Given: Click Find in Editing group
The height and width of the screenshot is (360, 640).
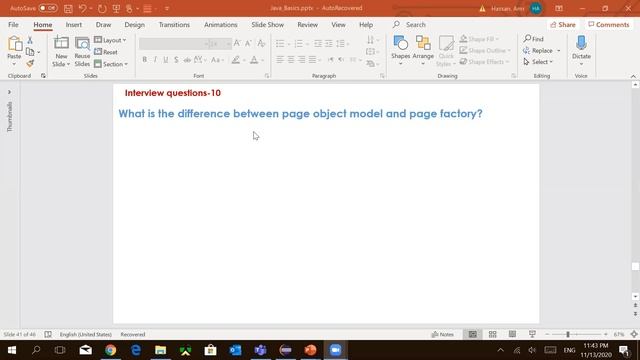Looking at the screenshot, I should coord(533,39).
